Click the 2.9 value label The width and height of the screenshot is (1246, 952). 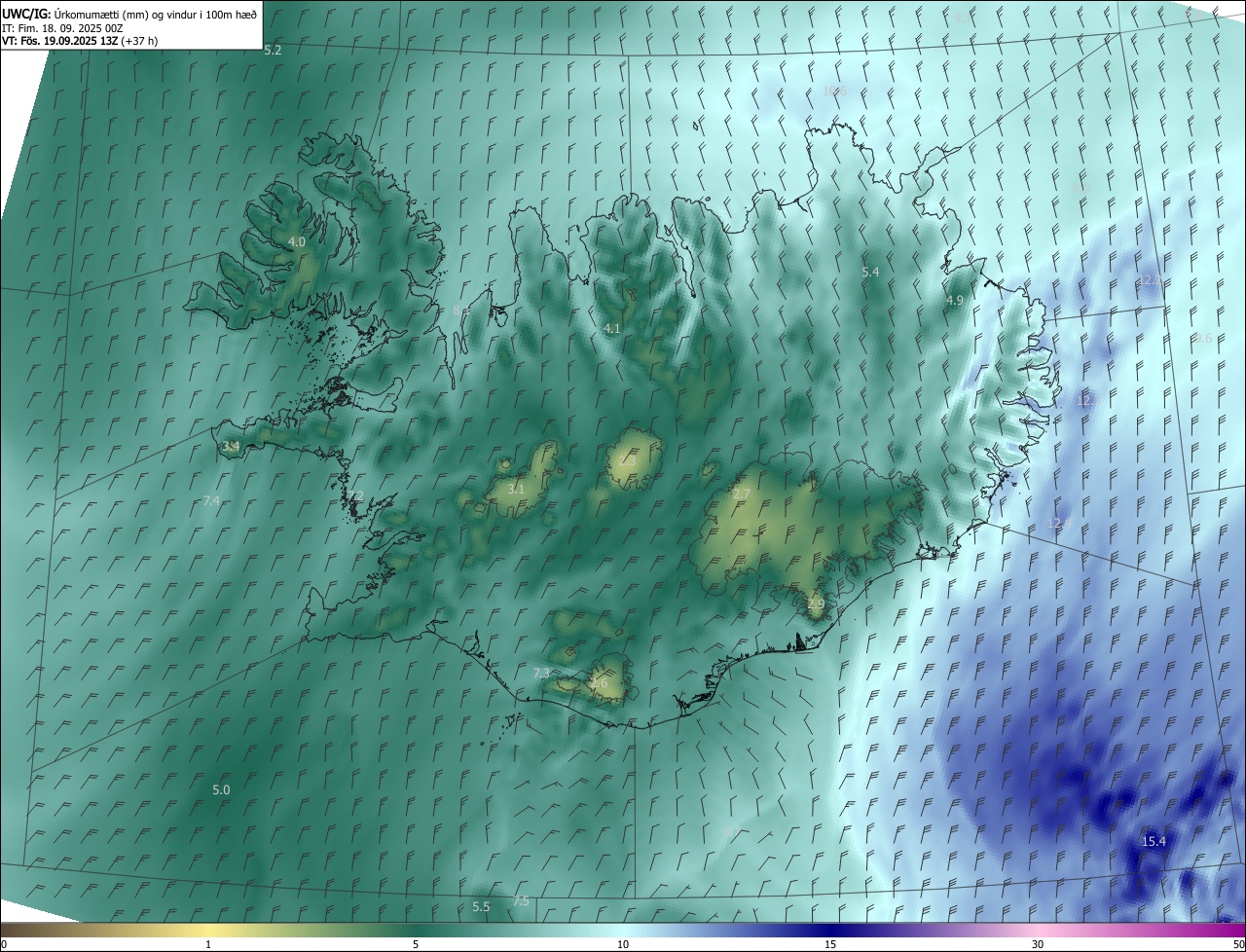click(816, 604)
